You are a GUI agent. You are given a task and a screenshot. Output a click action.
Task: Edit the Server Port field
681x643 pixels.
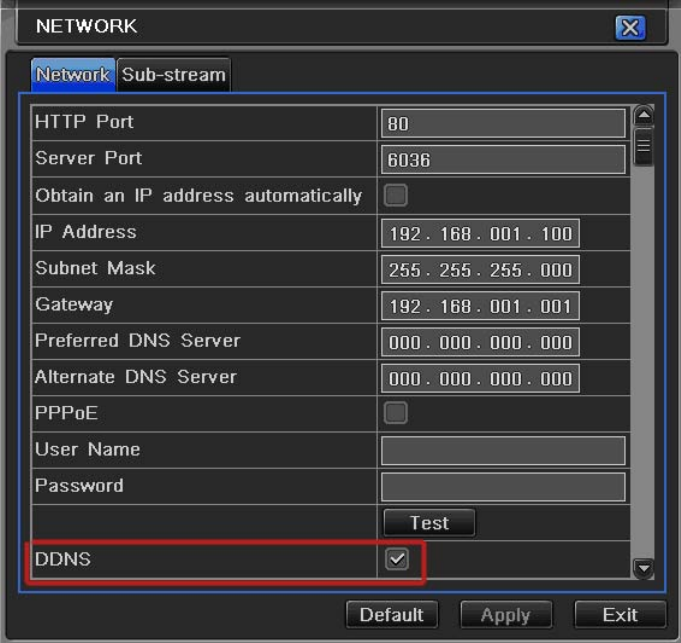click(x=503, y=160)
